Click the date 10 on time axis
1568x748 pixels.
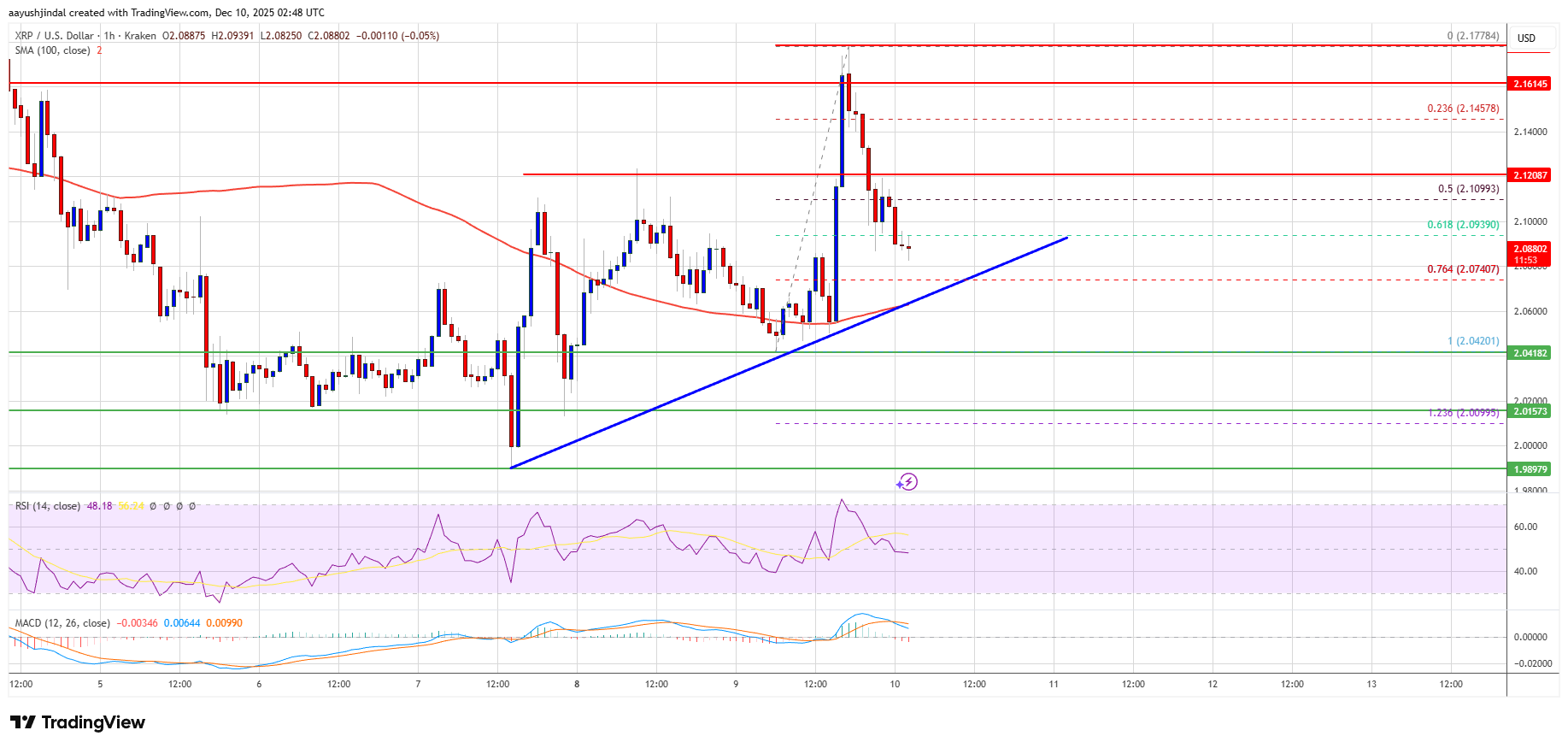(x=895, y=684)
